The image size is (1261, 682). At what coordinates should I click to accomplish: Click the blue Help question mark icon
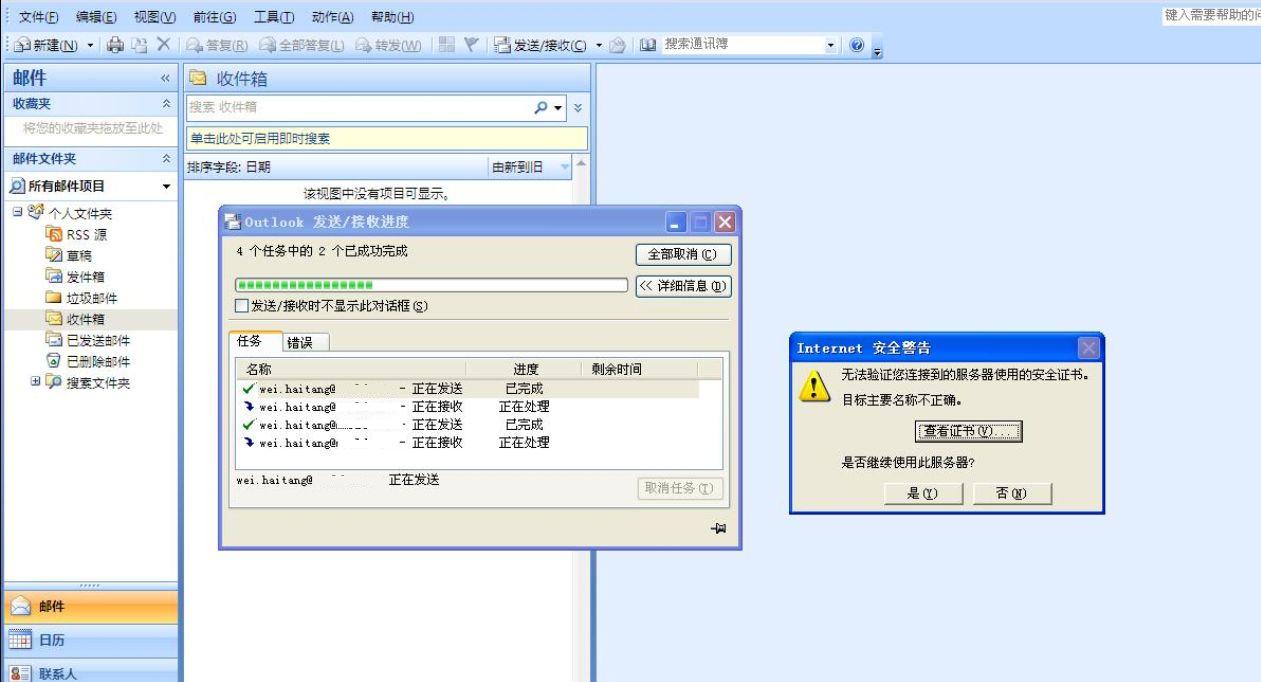click(x=859, y=46)
